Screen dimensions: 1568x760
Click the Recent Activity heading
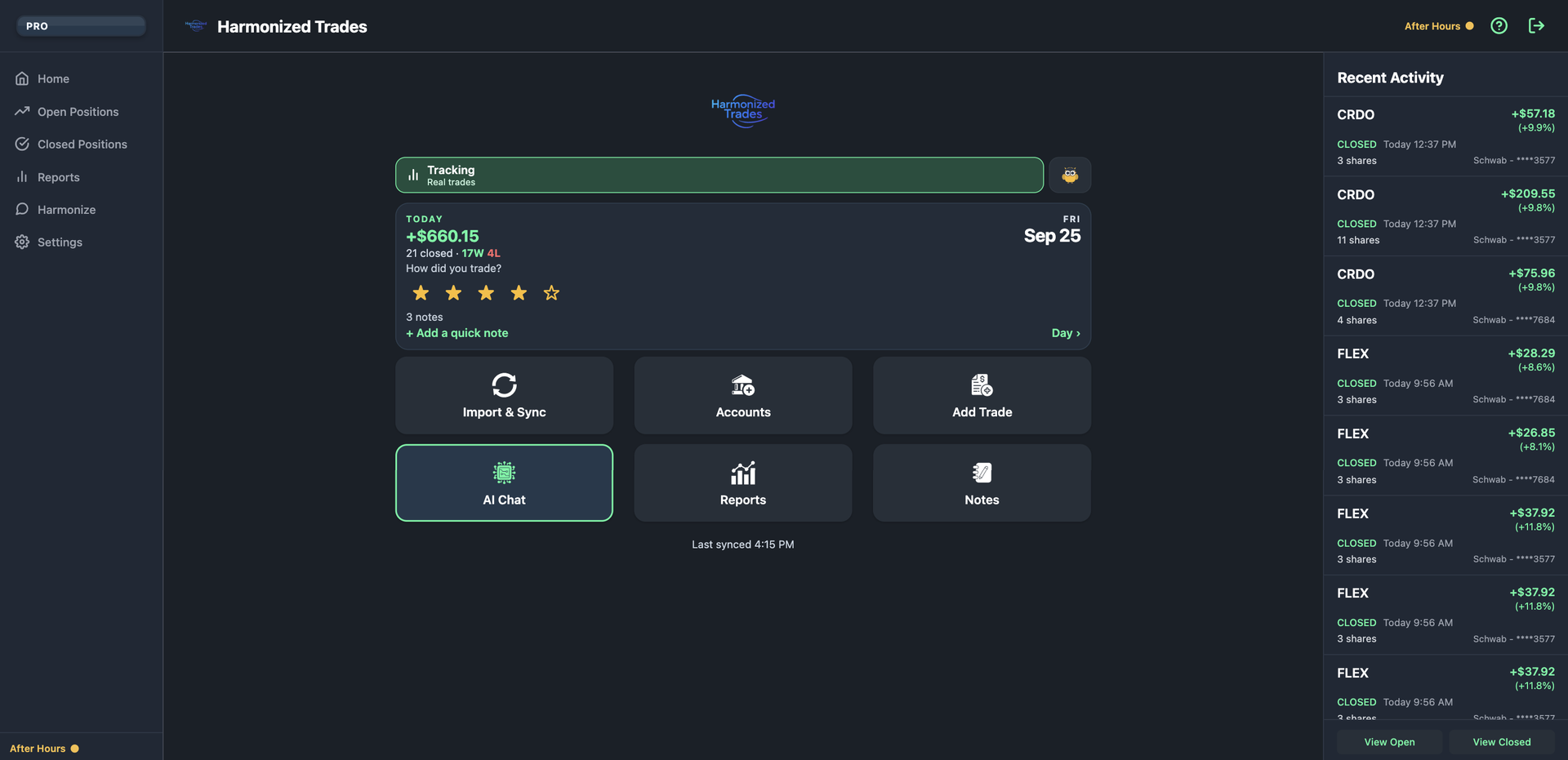click(x=1390, y=78)
